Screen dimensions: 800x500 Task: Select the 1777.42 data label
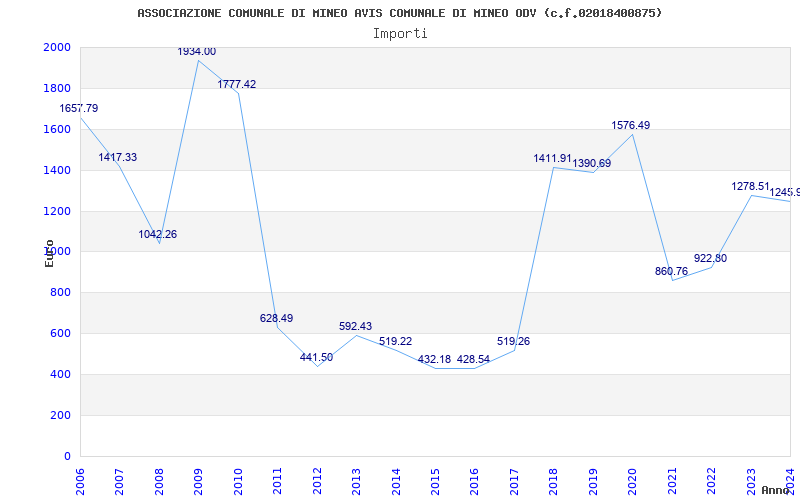pyautogui.click(x=237, y=85)
